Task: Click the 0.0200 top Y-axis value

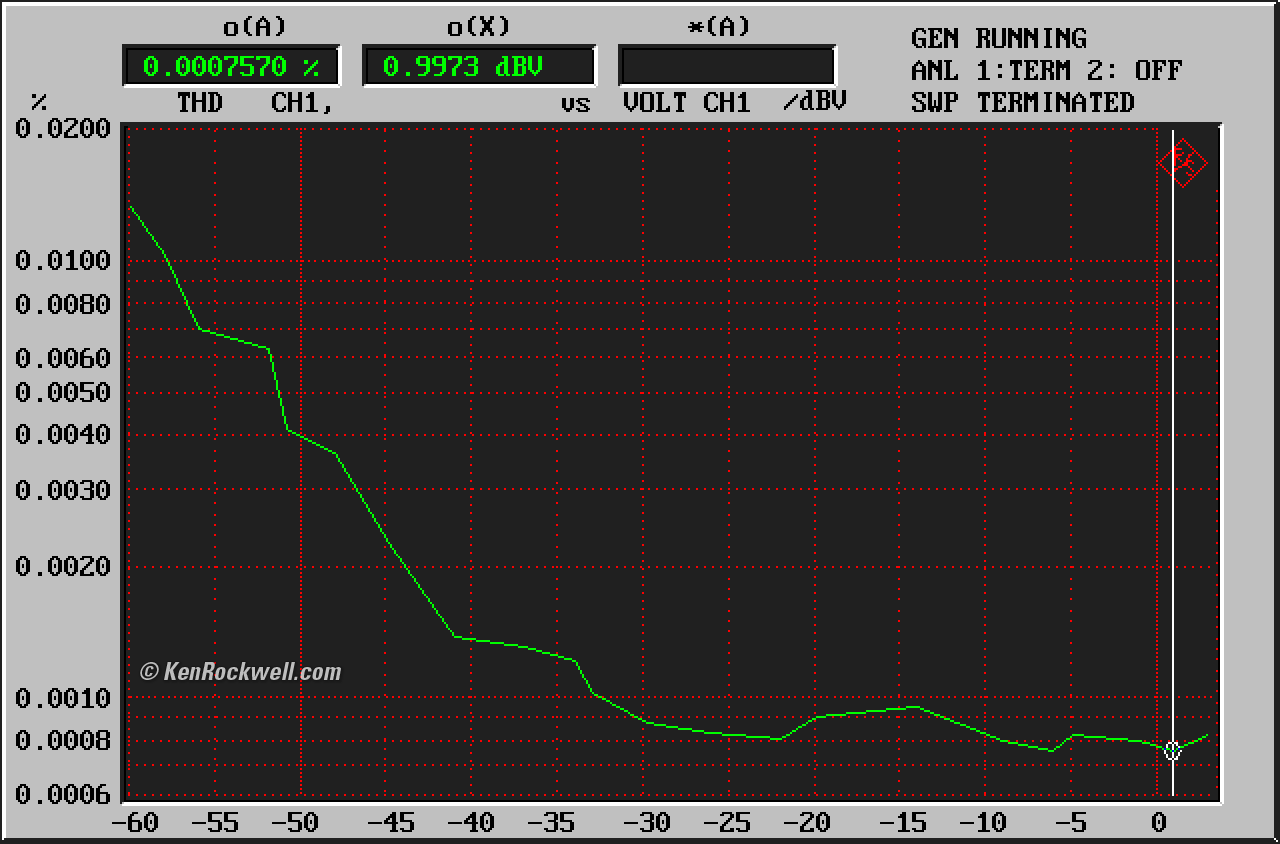Action: click(x=62, y=129)
